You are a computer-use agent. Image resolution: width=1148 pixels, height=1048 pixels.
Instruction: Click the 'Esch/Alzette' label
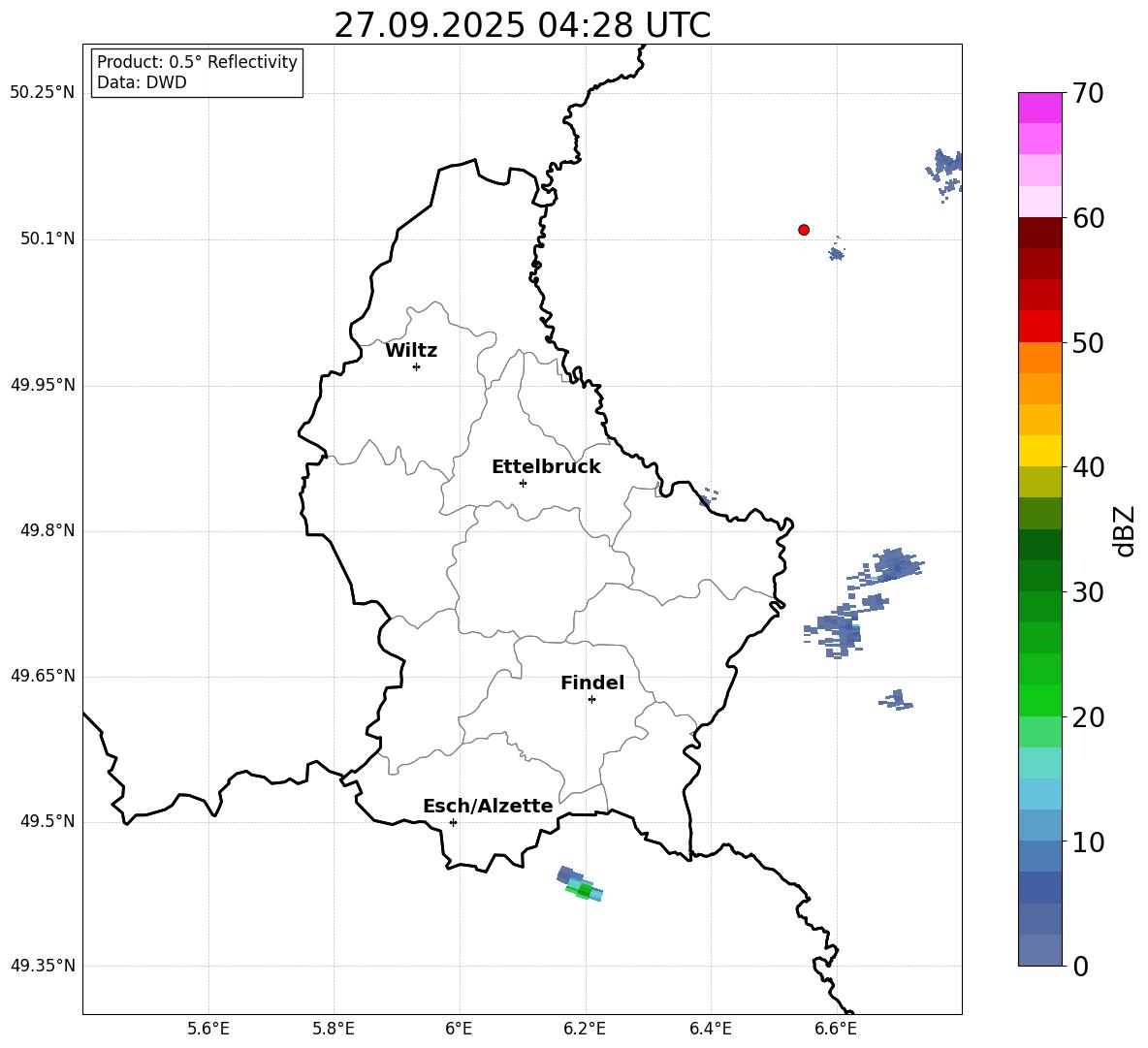click(488, 806)
